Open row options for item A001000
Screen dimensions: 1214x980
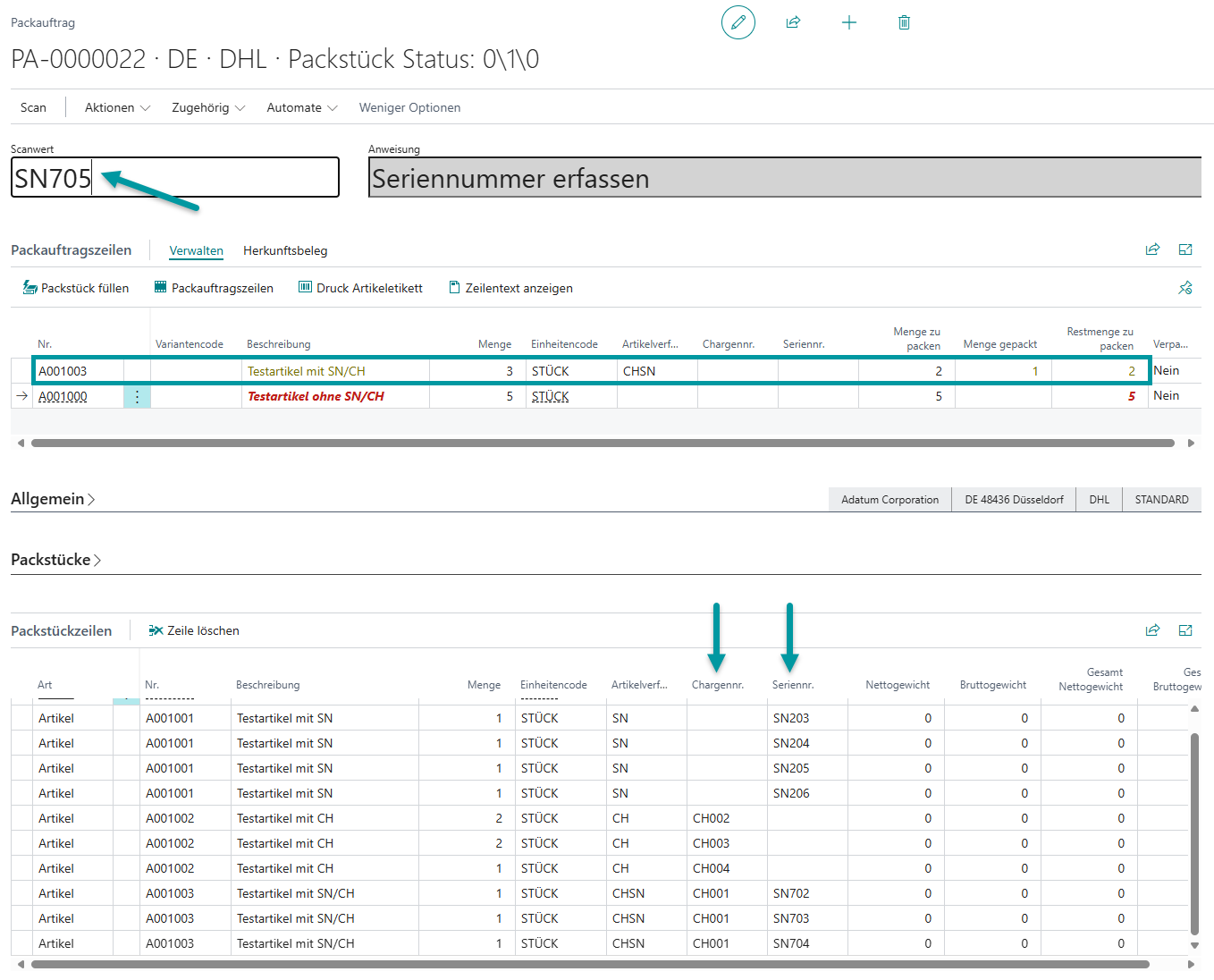click(137, 397)
